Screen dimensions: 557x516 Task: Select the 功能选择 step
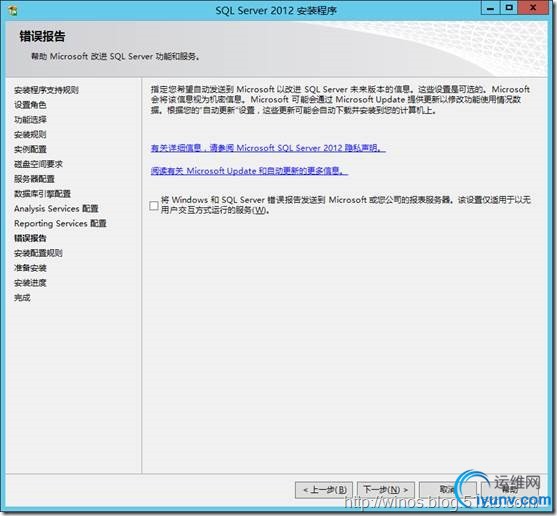[30, 120]
